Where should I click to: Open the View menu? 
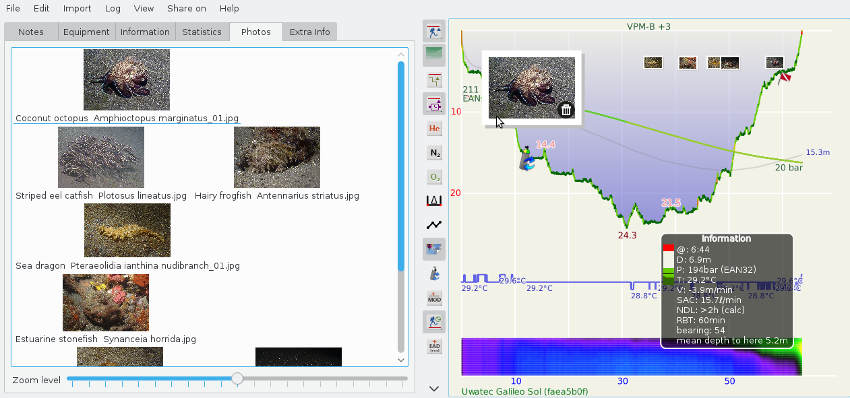coord(144,9)
